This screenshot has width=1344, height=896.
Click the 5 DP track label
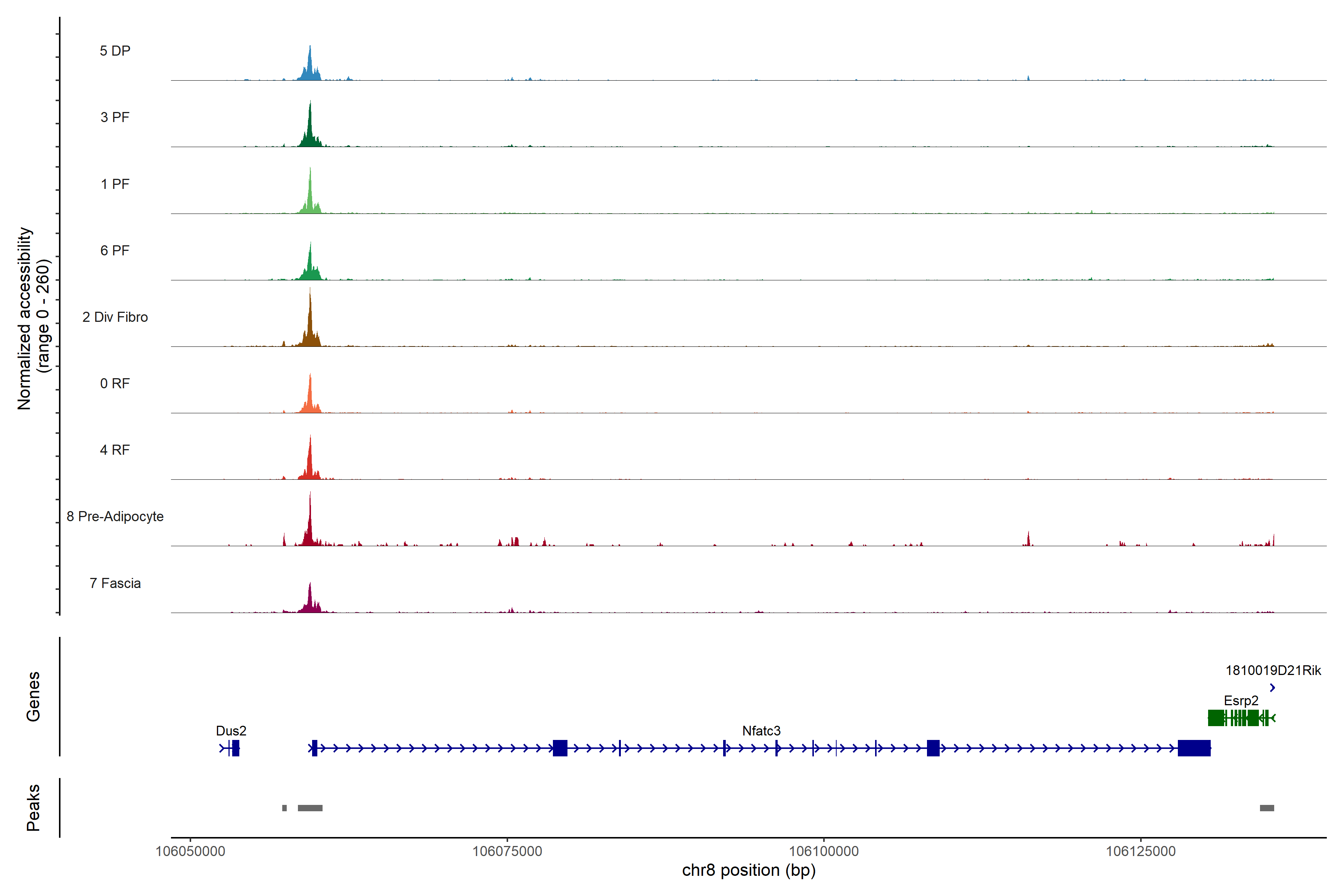tap(115, 51)
